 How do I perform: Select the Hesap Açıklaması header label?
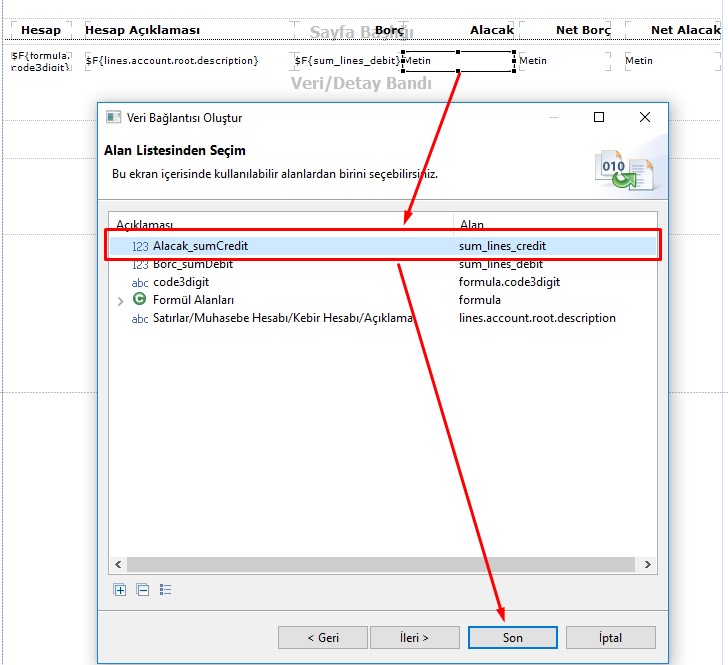[143, 30]
